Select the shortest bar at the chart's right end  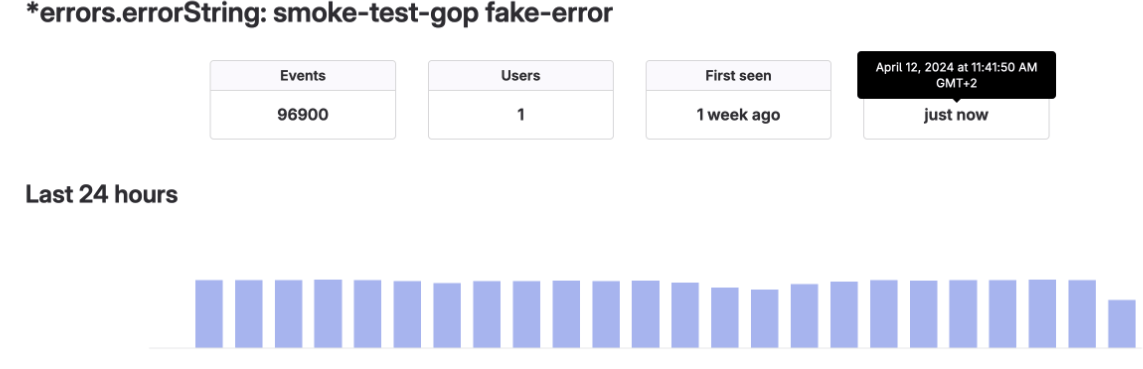(x=1122, y=324)
